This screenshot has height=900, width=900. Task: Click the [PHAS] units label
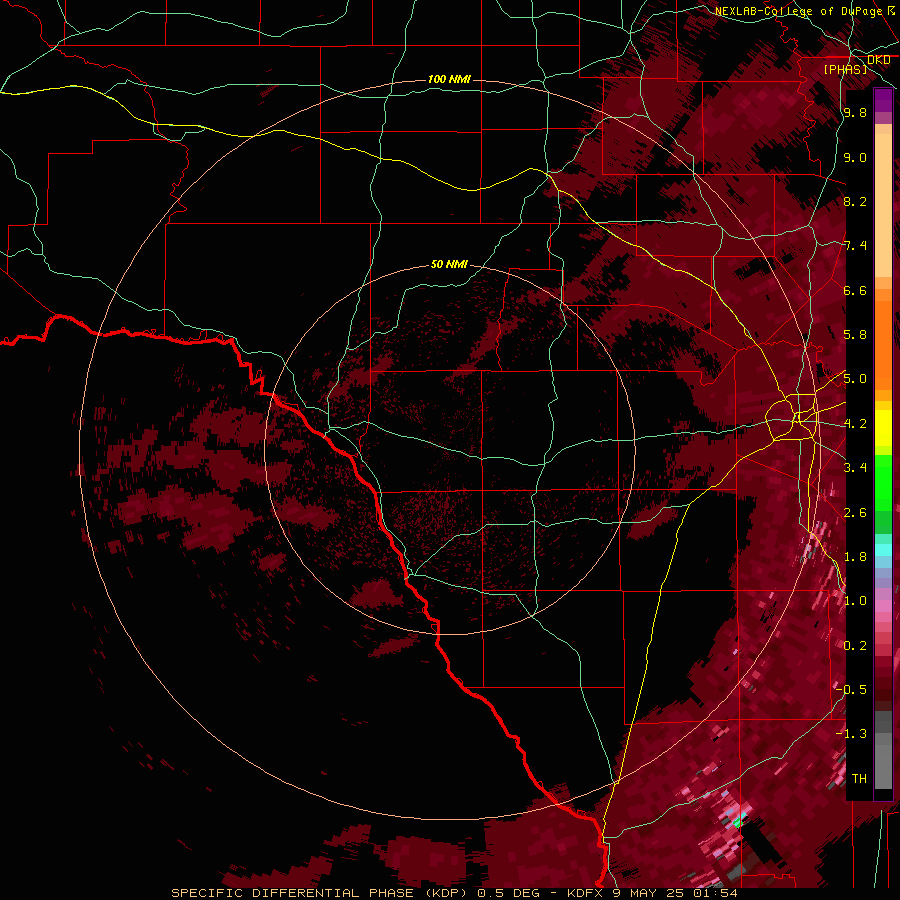(x=845, y=69)
